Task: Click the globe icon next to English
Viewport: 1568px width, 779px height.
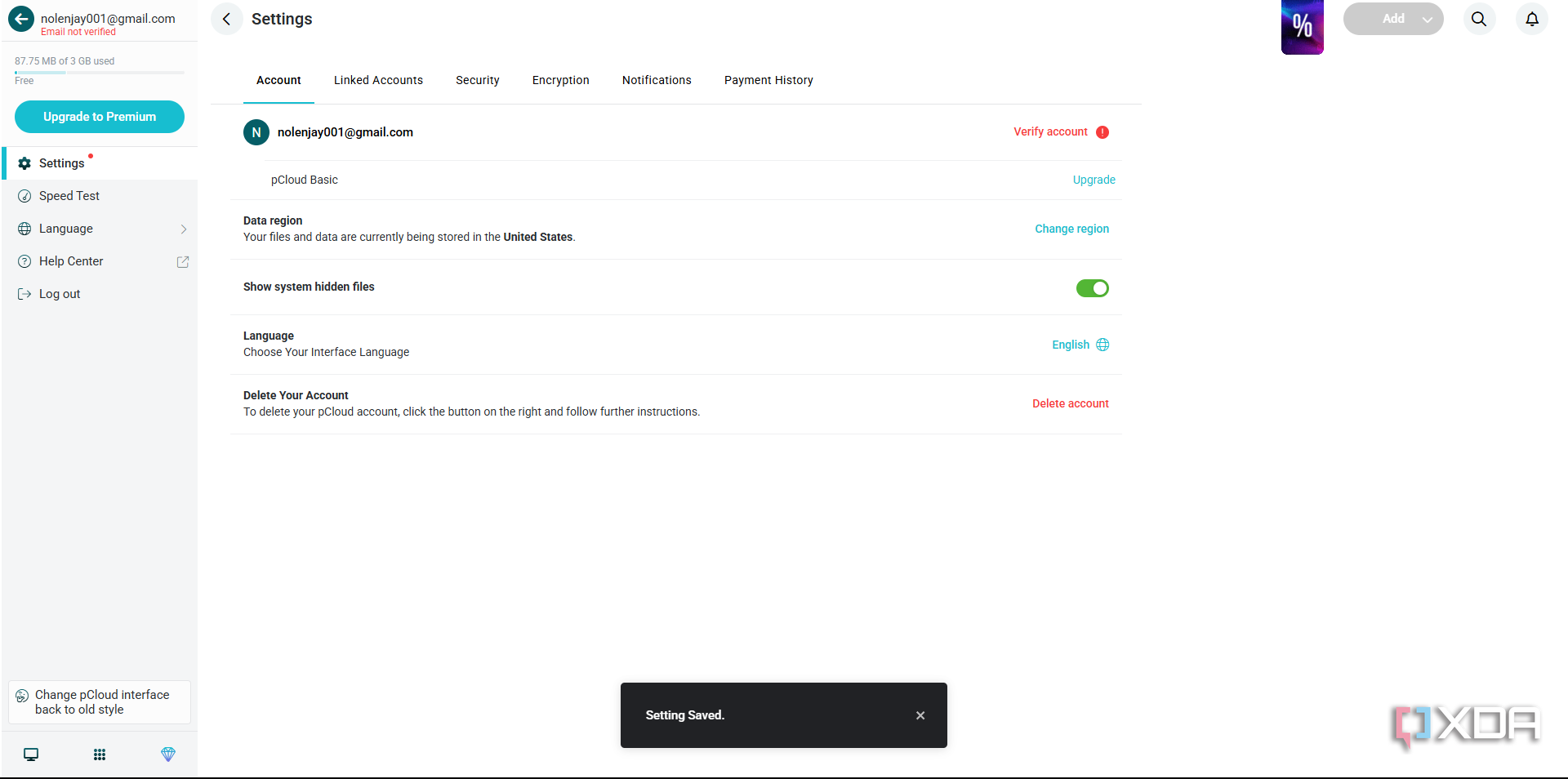Action: [1102, 345]
